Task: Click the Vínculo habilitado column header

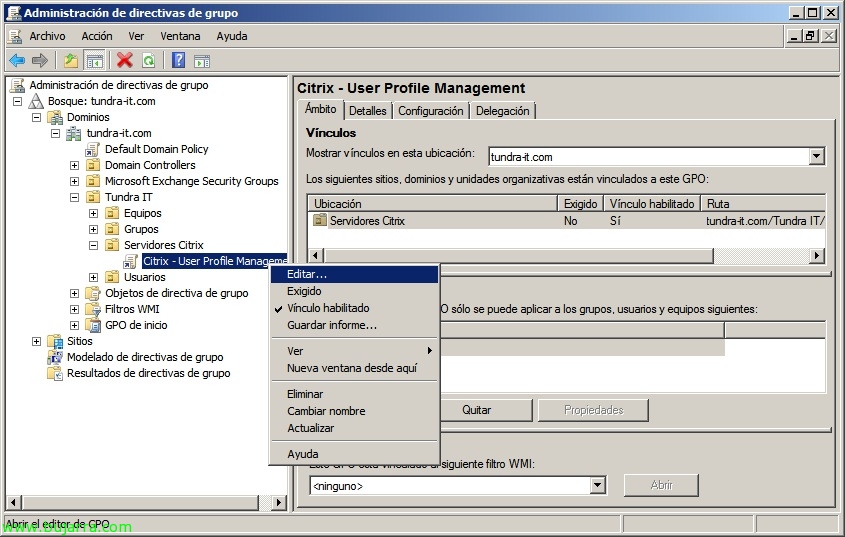Action: pyautogui.click(x=652, y=204)
